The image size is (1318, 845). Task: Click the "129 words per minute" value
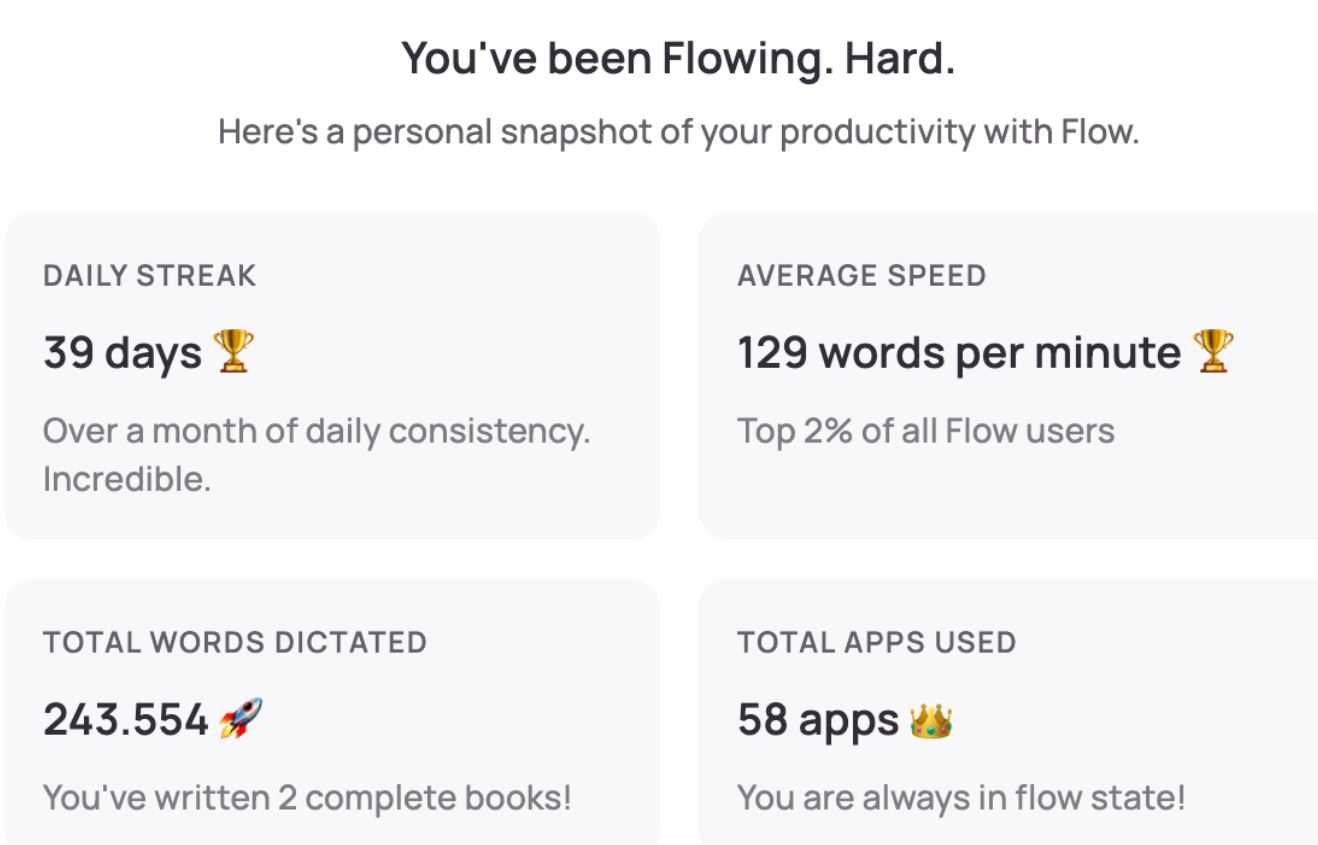958,353
